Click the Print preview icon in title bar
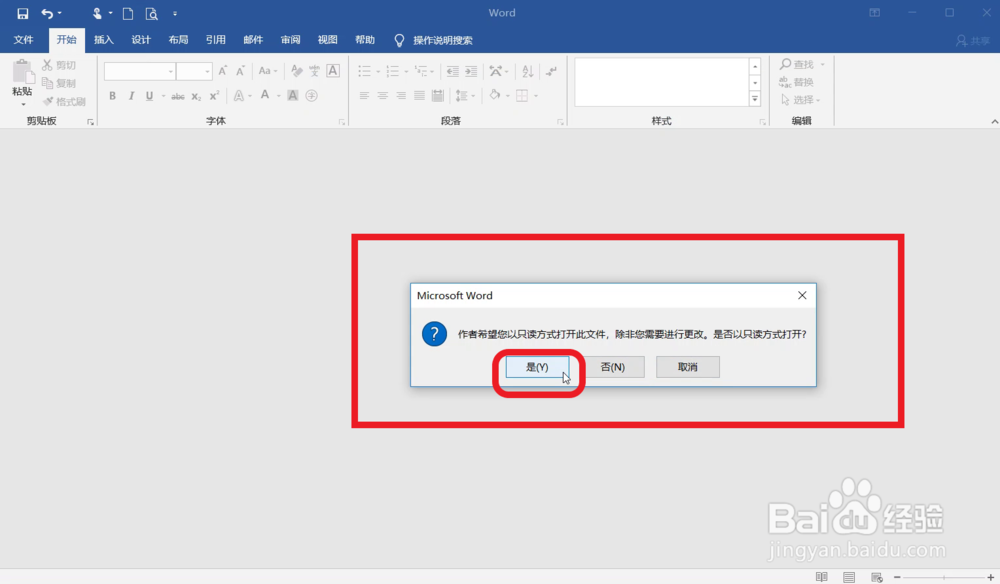Screen dimensions: 1000x584 point(151,13)
